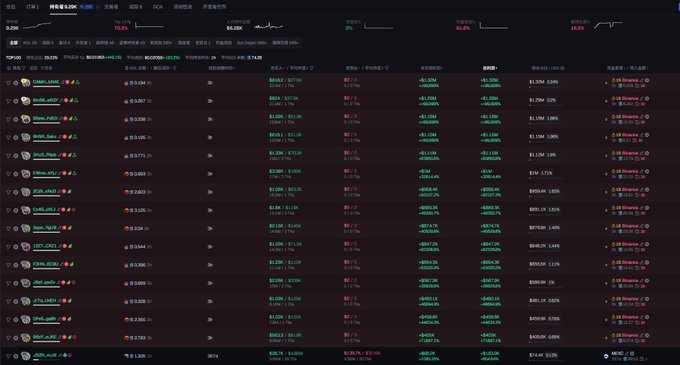Click the round icon after Binance in $1.29M row
This screenshot has height=365, width=680.
[647, 98]
